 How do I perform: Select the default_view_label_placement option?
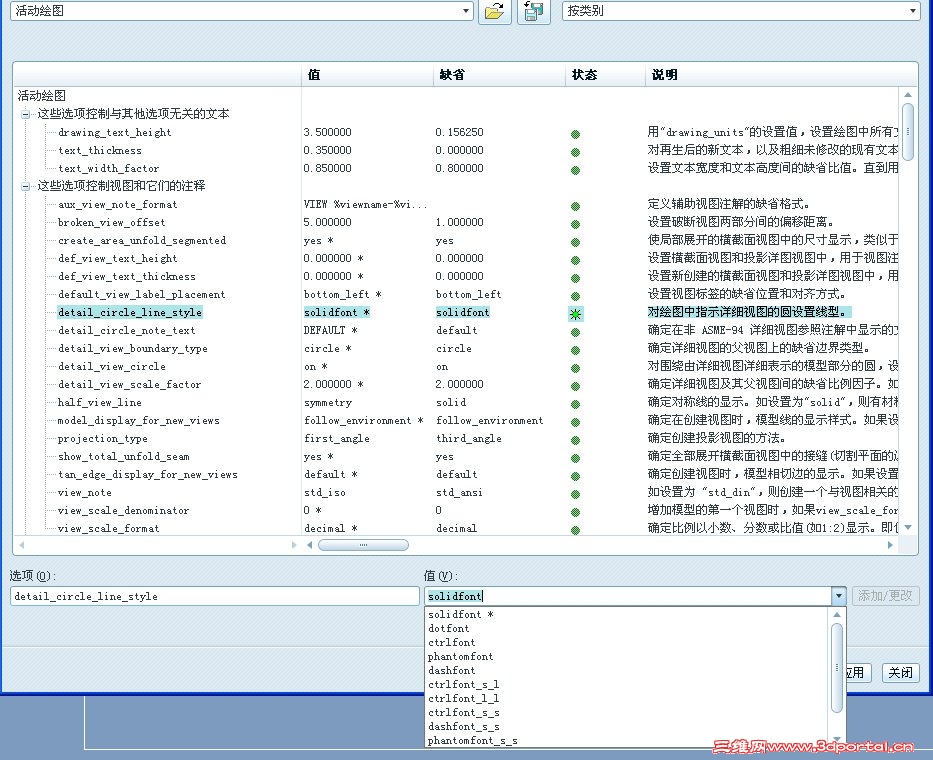(x=142, y=294)
